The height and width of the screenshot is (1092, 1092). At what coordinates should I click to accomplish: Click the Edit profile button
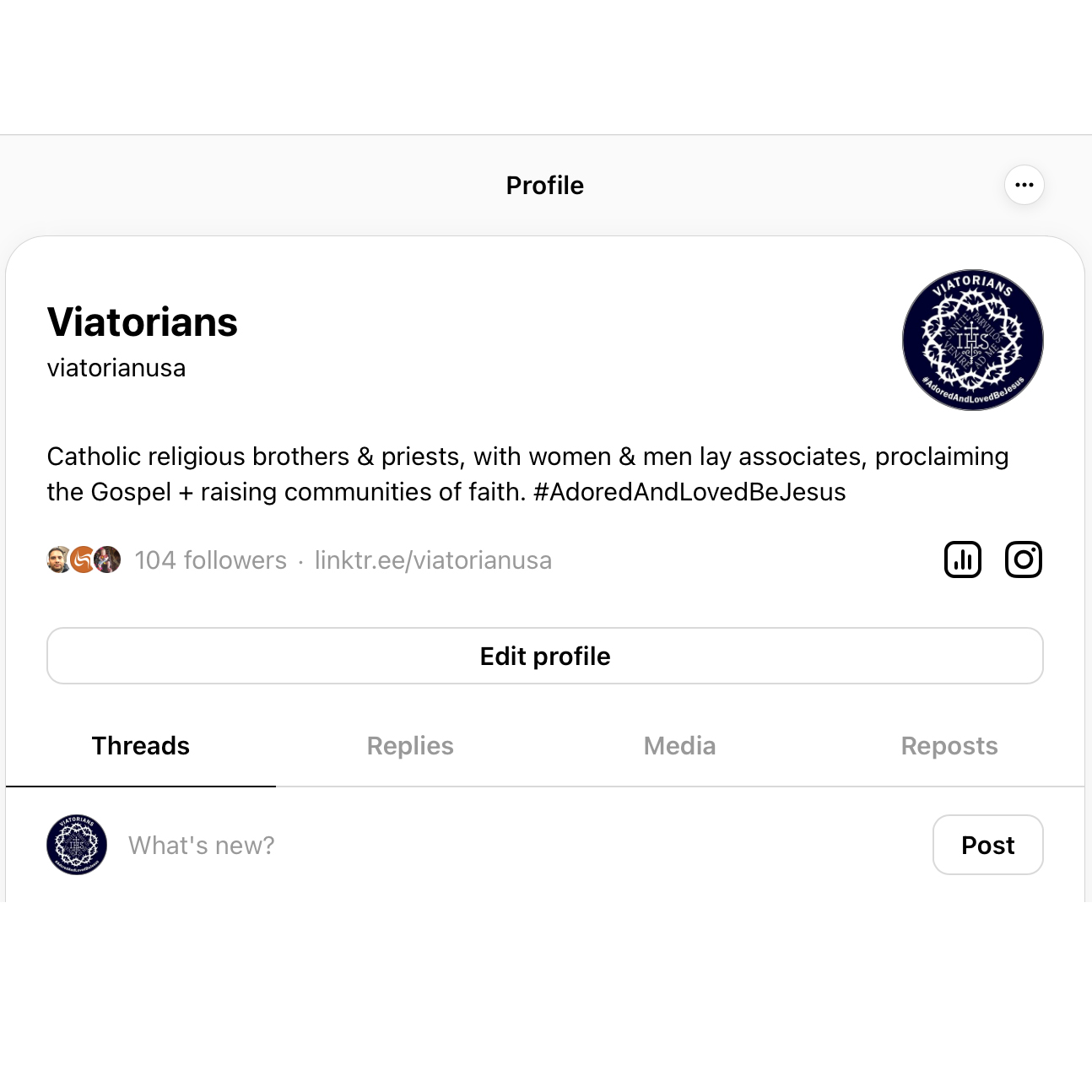pos(545,656)
